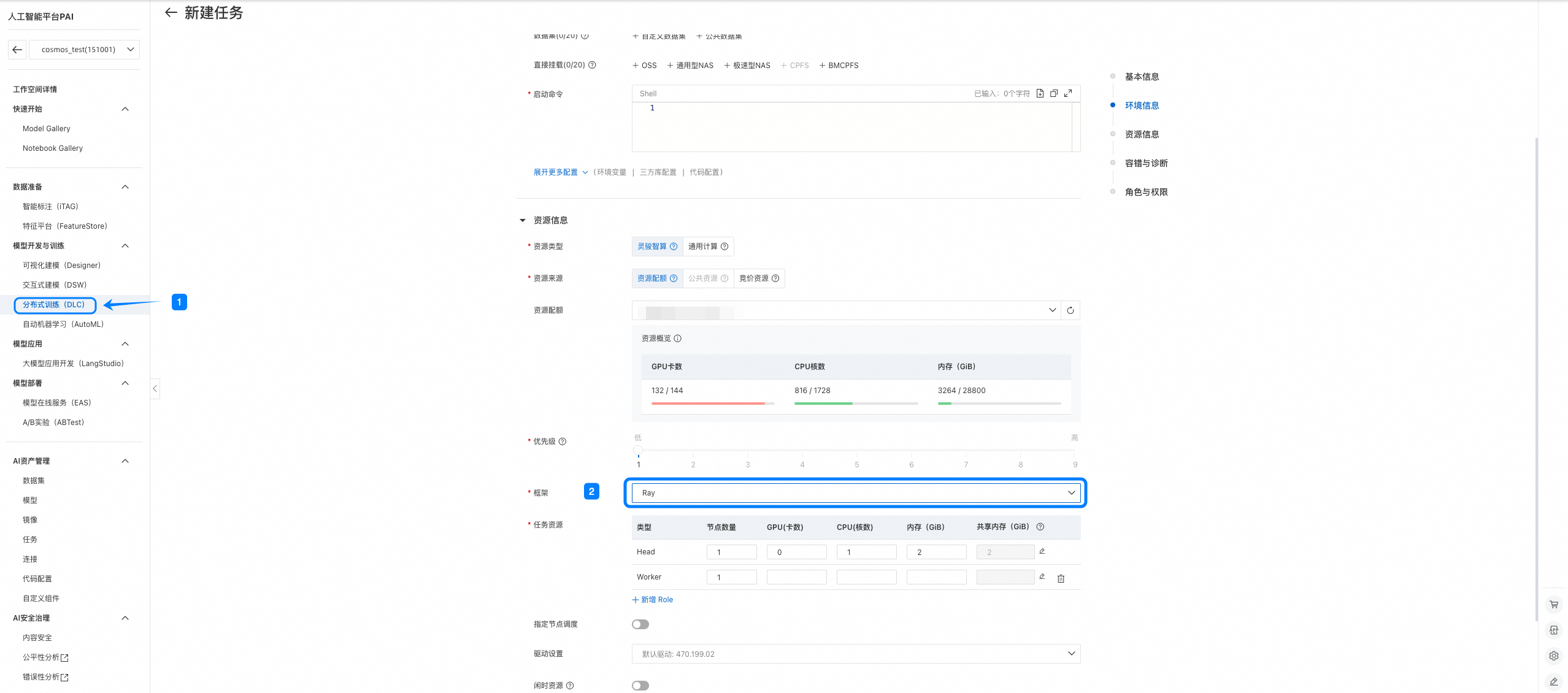The height and width of the screenshot is (693, 1568).
Task: Open the 驱动设置 default driver dropdown
Action: 855,654
